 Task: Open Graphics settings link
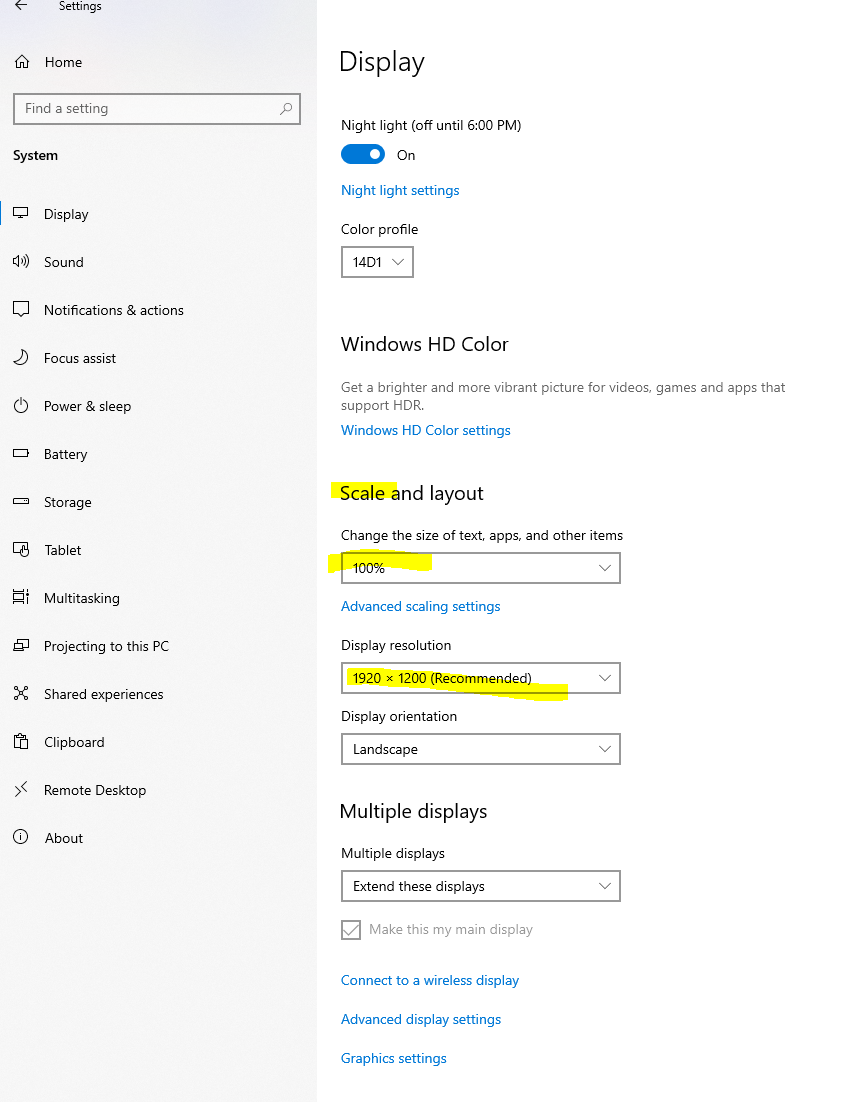coord(394,1058)
